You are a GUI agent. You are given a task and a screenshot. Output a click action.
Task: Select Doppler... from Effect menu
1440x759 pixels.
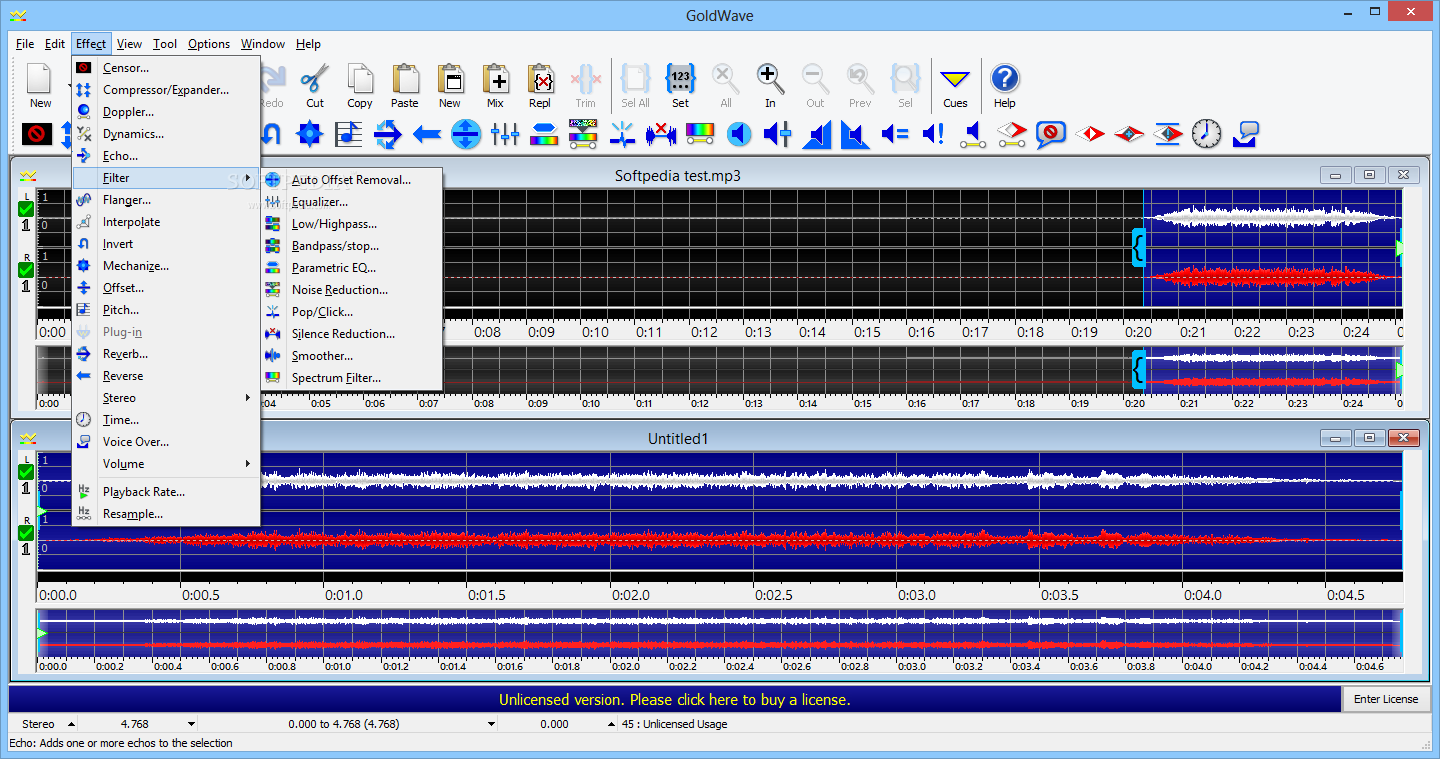165,112
